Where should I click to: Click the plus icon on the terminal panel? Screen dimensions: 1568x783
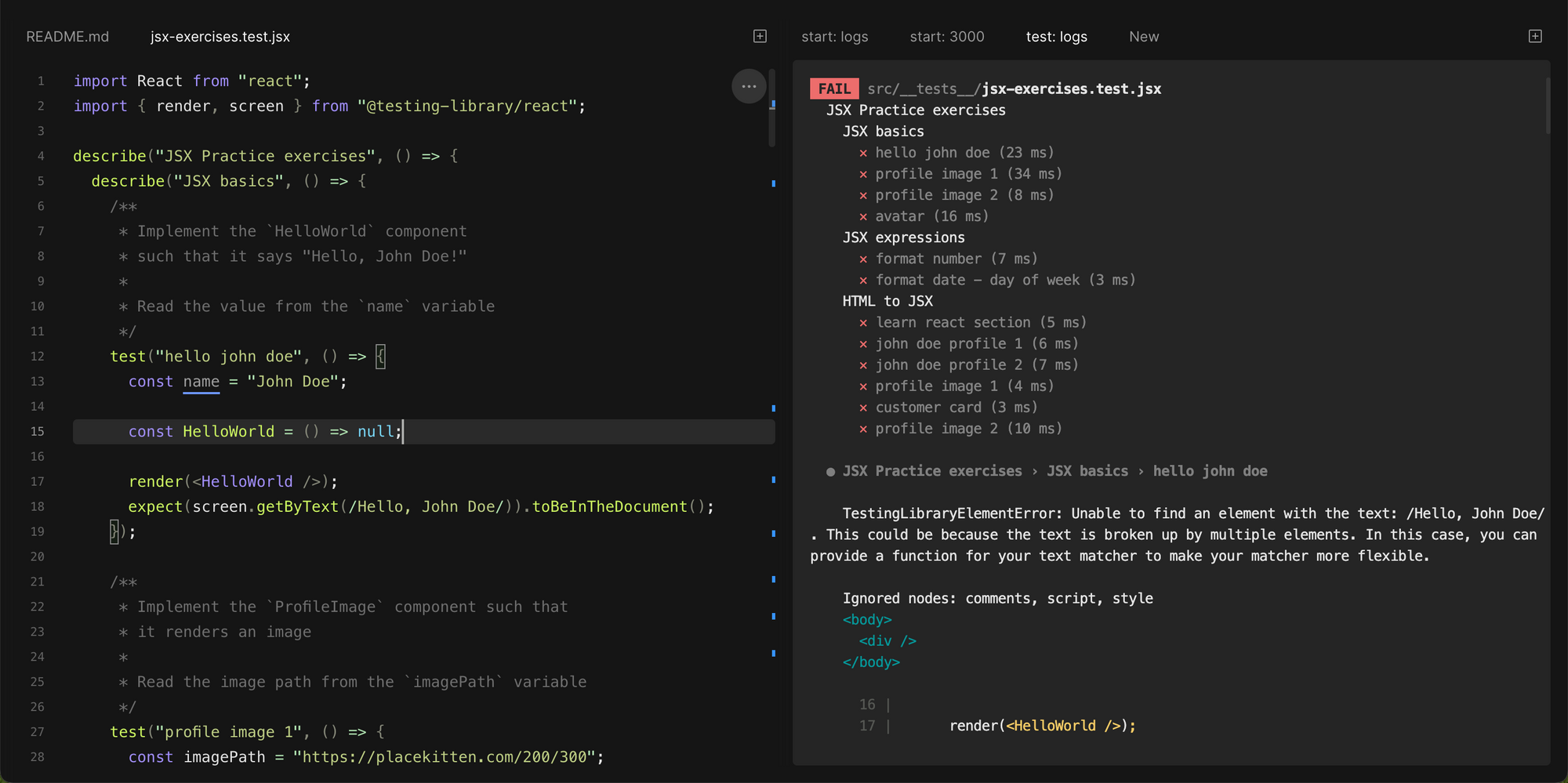[1534, 36]
